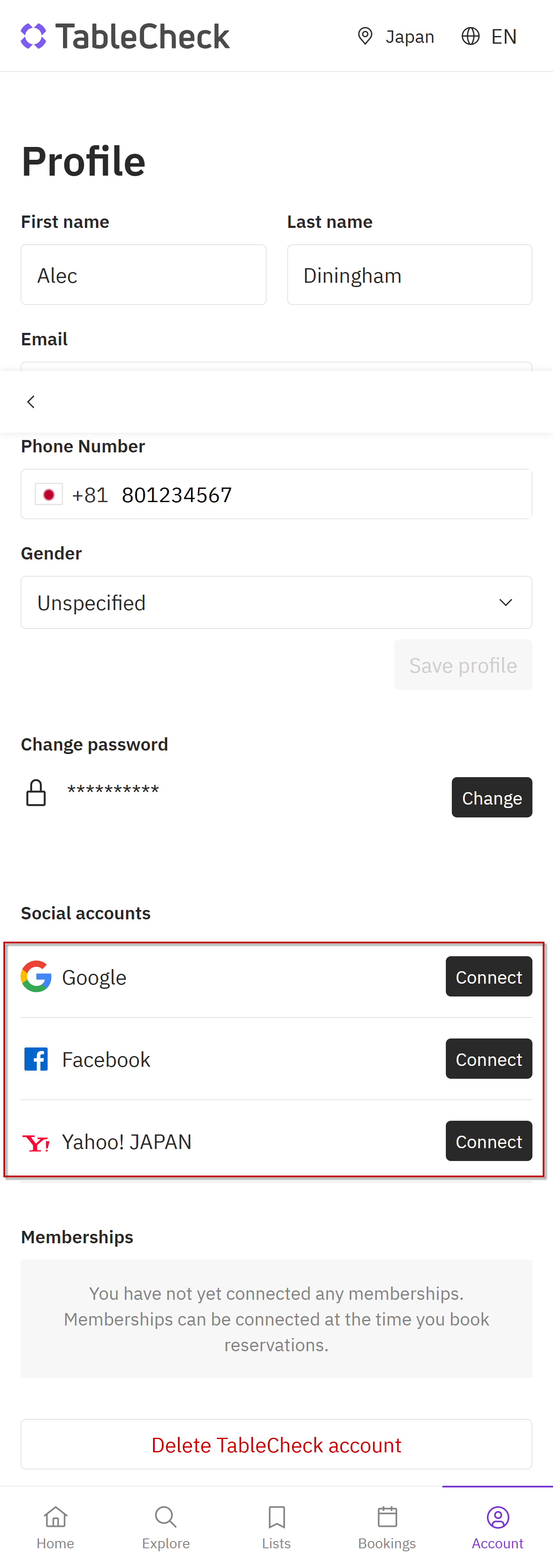Connect the Yahoo! JAPAN account
Screen dimensions: 553x1568
tap(488, 1141)
